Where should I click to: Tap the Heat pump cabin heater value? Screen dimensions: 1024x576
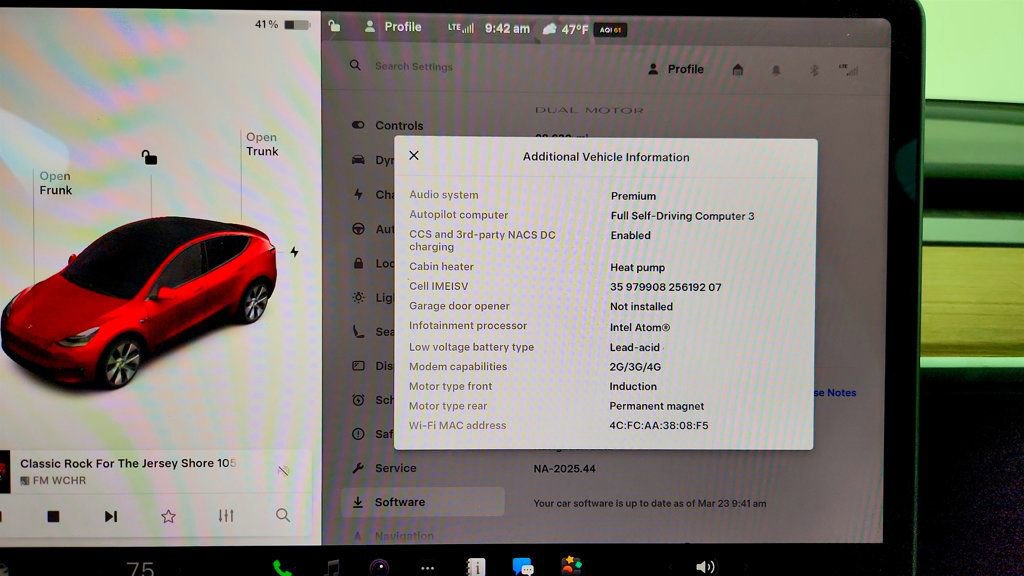pyautogui.click(x=637, y=267)
